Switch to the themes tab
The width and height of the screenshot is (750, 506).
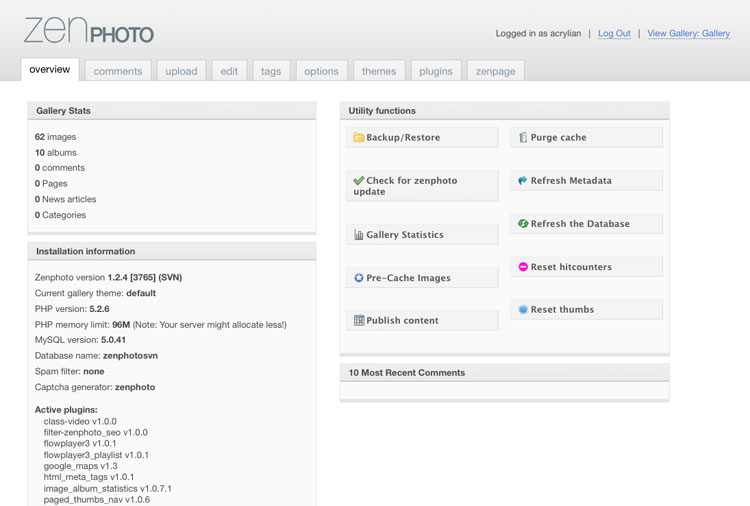(379, 71)
